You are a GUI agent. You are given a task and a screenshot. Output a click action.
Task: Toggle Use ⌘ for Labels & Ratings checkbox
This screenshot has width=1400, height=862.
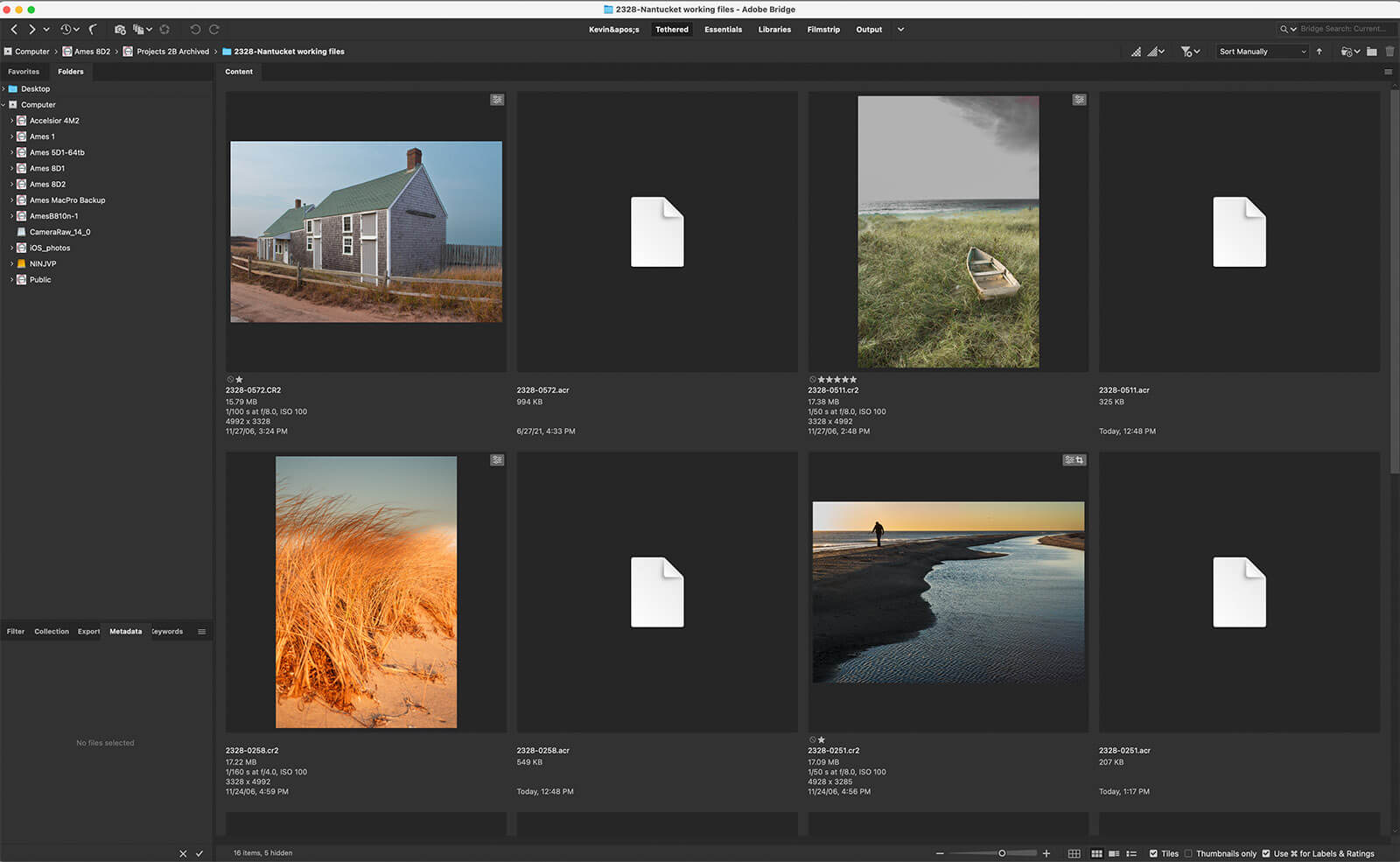coord(1266,853)
